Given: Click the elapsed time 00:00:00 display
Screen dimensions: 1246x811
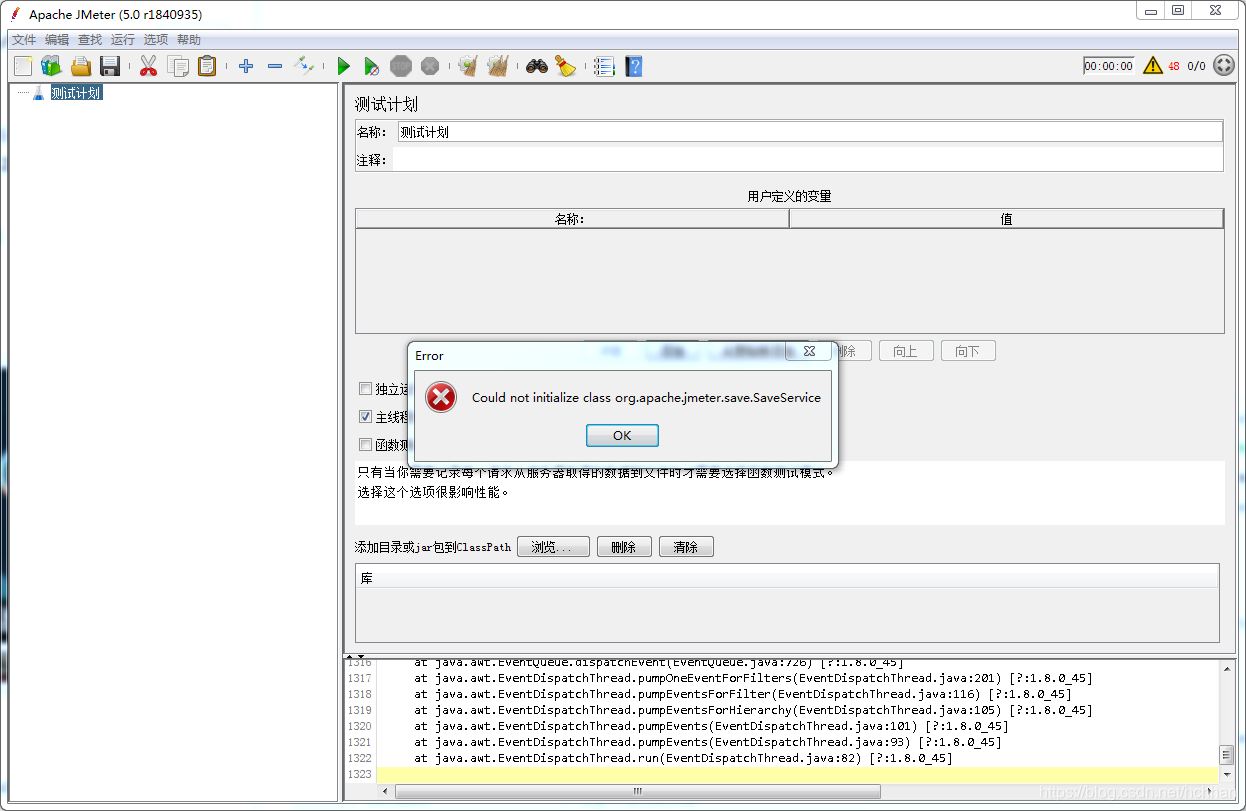Looking at the screenshot, I should click(1109, 66).
